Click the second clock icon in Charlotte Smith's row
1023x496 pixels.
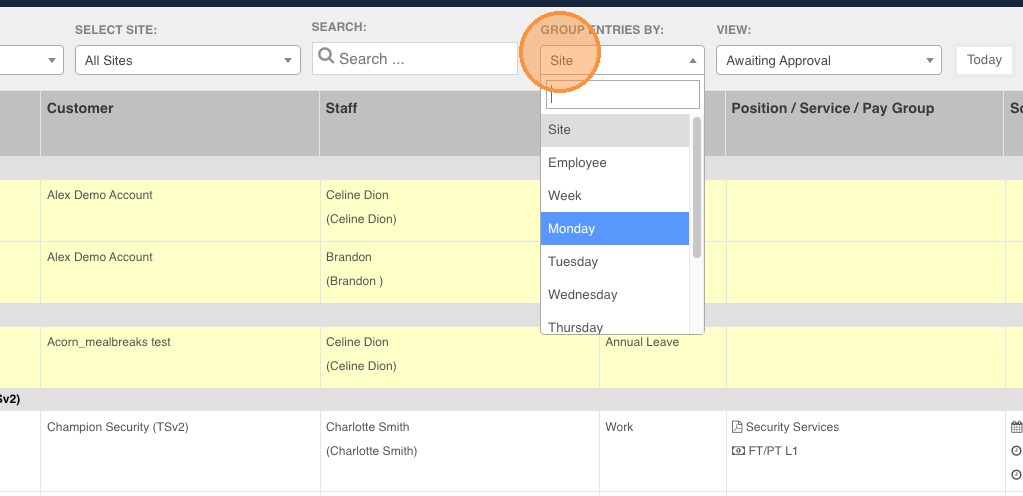coord(1016,475)
